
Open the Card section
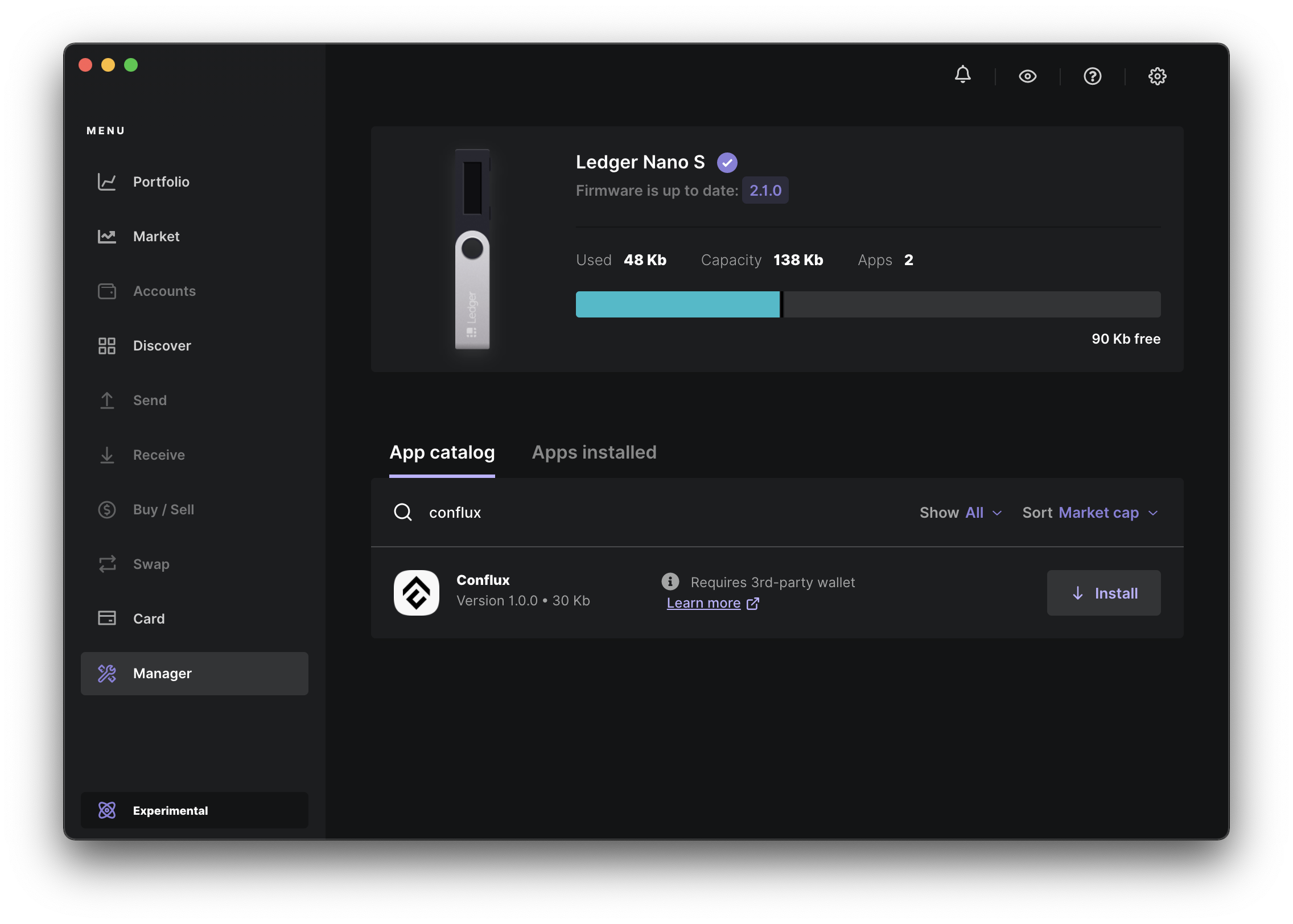coord(149,618)
